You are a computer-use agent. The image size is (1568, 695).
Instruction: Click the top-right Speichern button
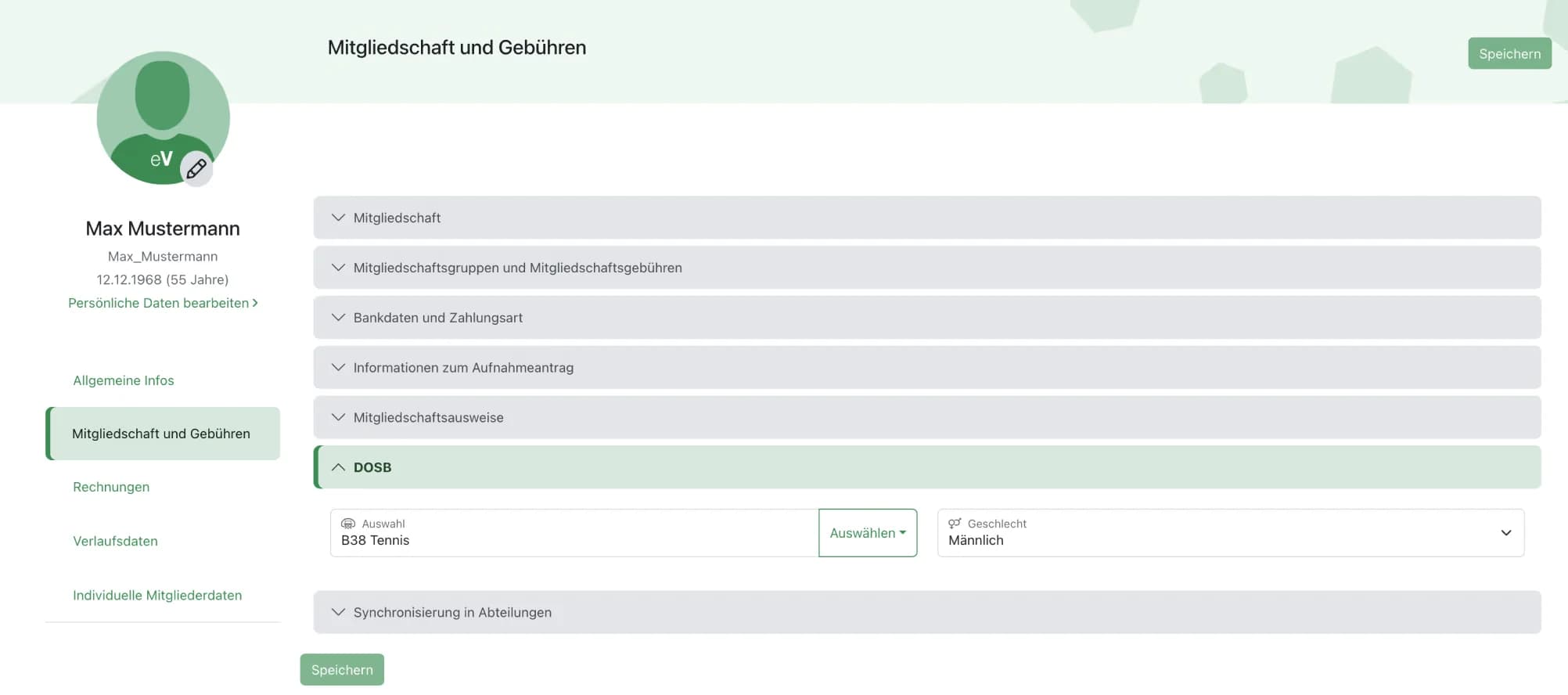1509,53
